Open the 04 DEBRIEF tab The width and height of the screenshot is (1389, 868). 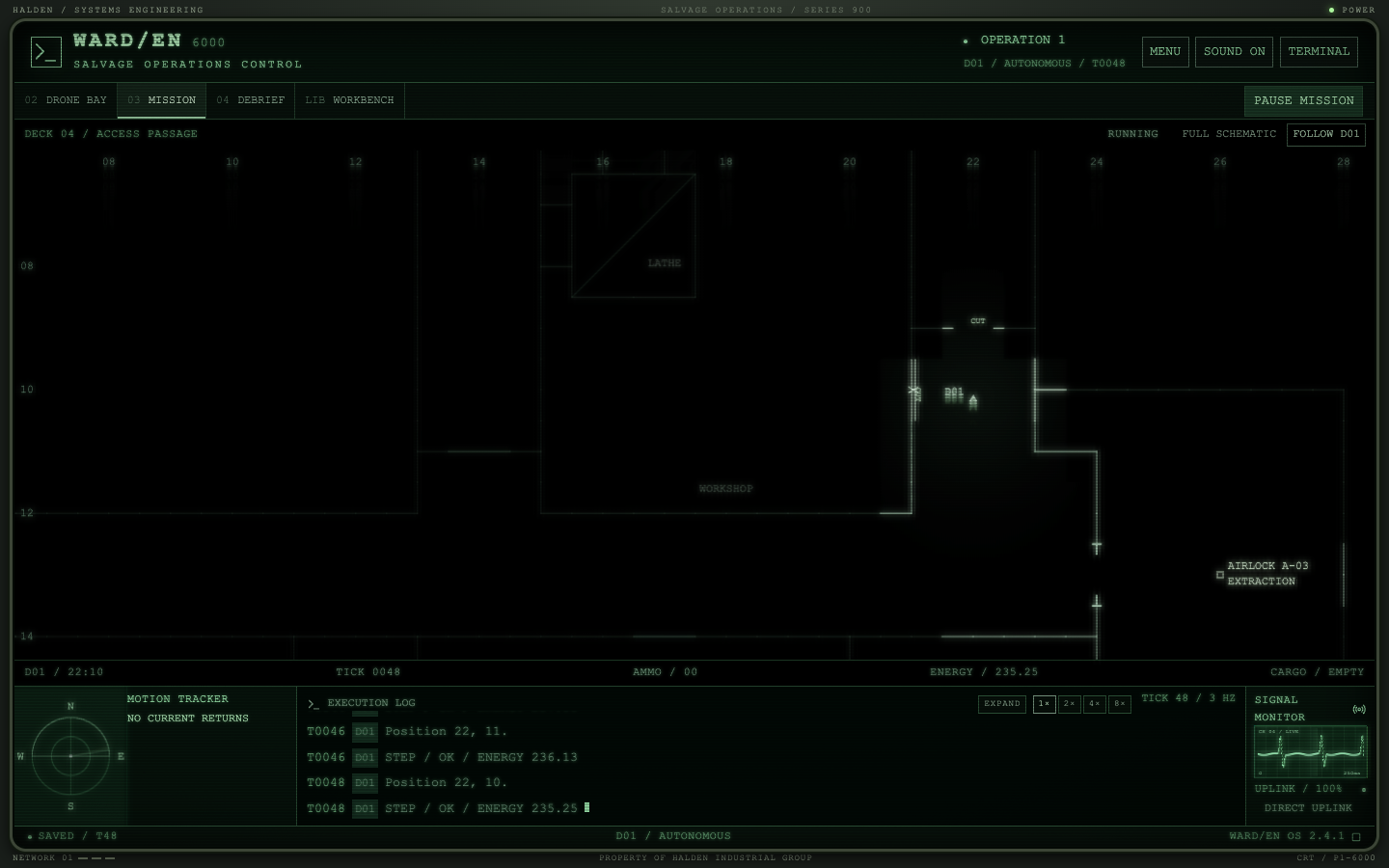[x=250, y=100]
